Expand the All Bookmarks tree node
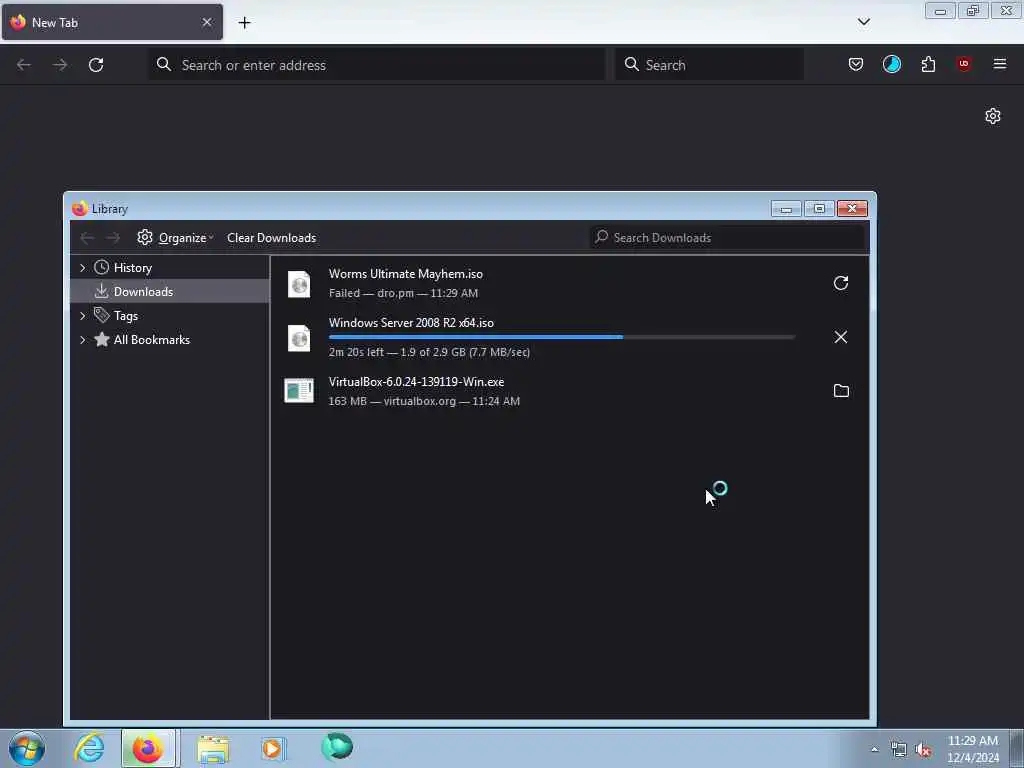This screenshot has height=768, width=1024. (x=82, y=340)
